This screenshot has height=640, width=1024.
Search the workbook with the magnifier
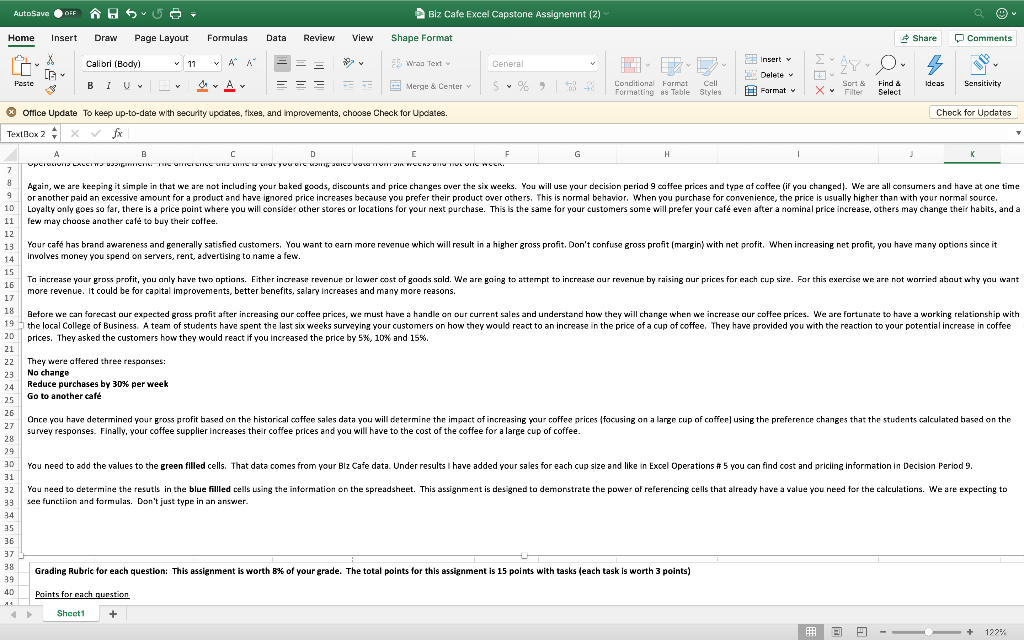[x=978, y=13]
